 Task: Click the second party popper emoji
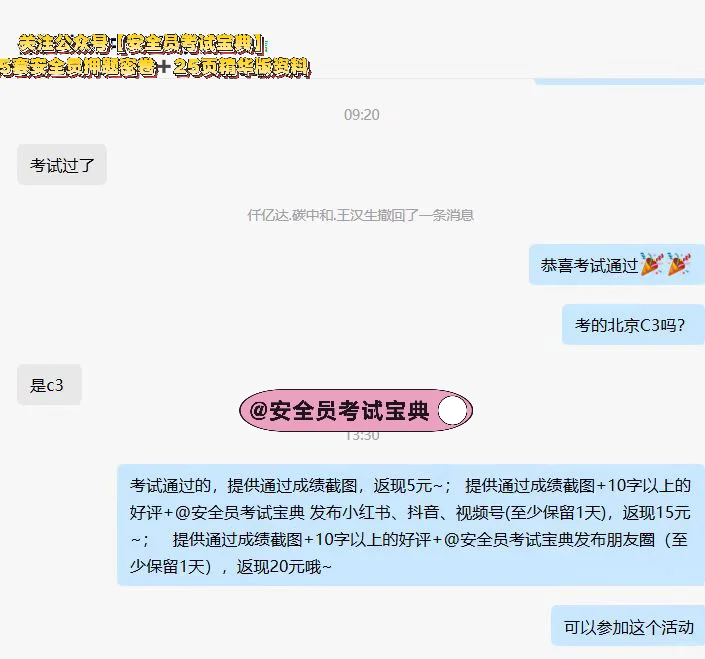click(678, 264)
